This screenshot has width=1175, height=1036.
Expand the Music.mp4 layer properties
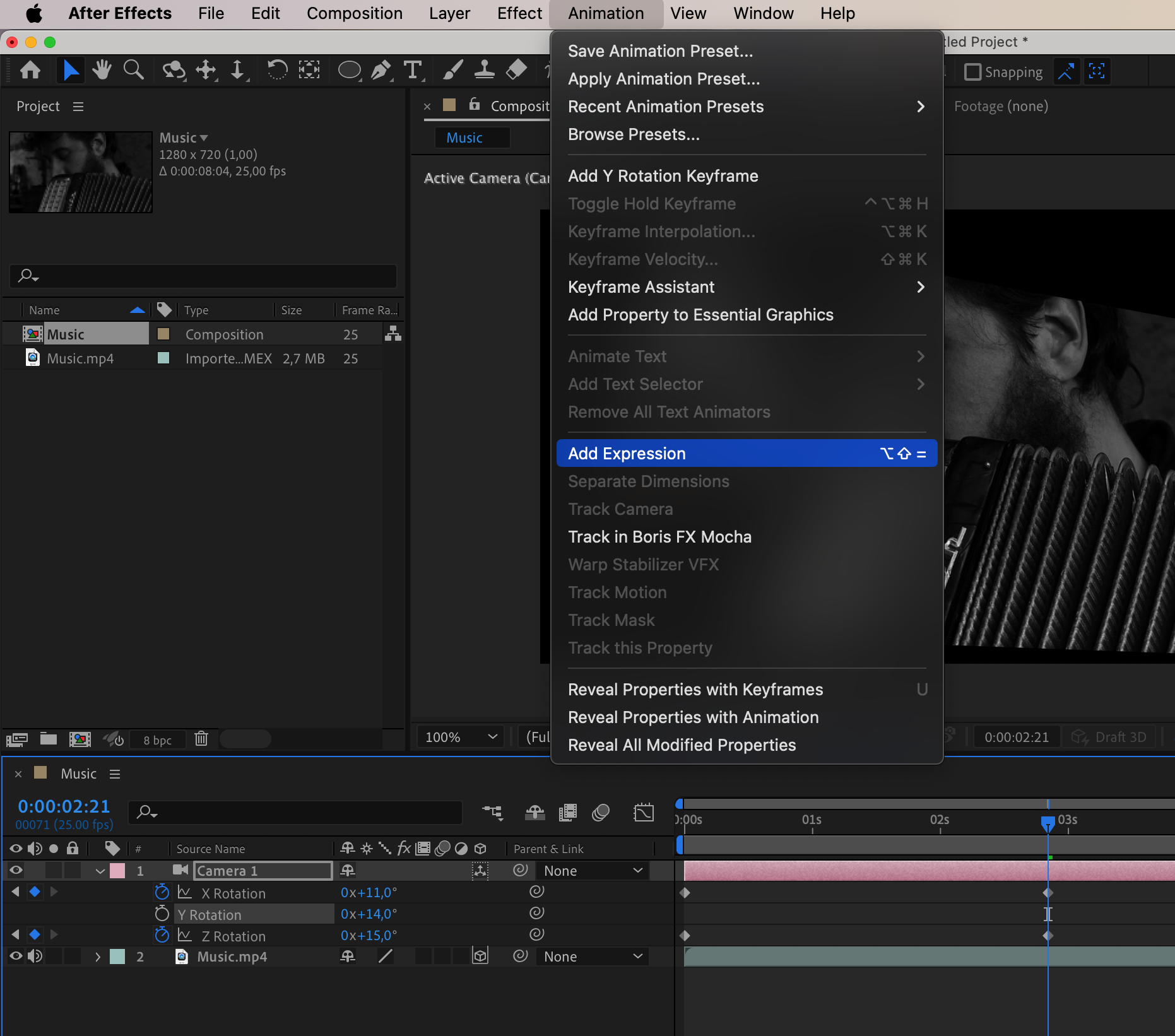point(98,957)
